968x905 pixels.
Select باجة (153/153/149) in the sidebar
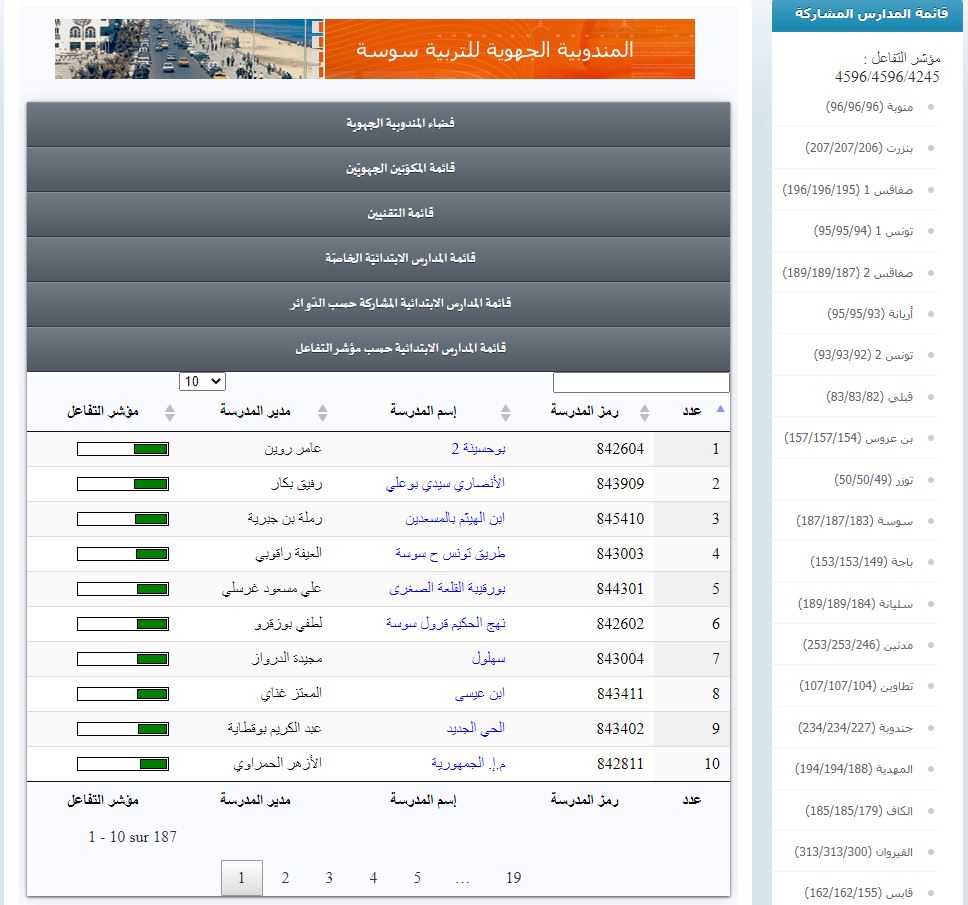pos(861,562)
